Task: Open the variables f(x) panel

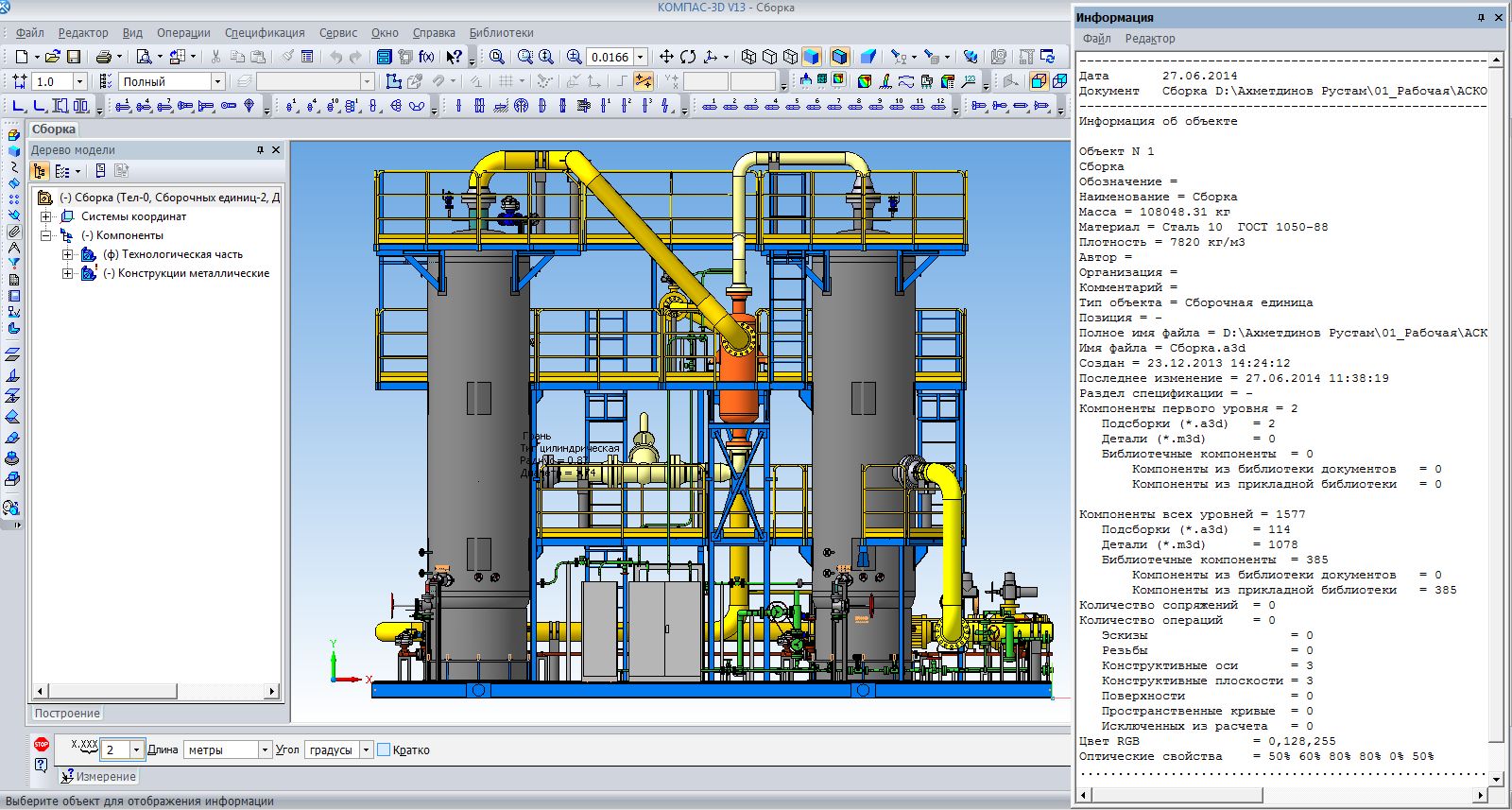Action: (x=426, y=57)
